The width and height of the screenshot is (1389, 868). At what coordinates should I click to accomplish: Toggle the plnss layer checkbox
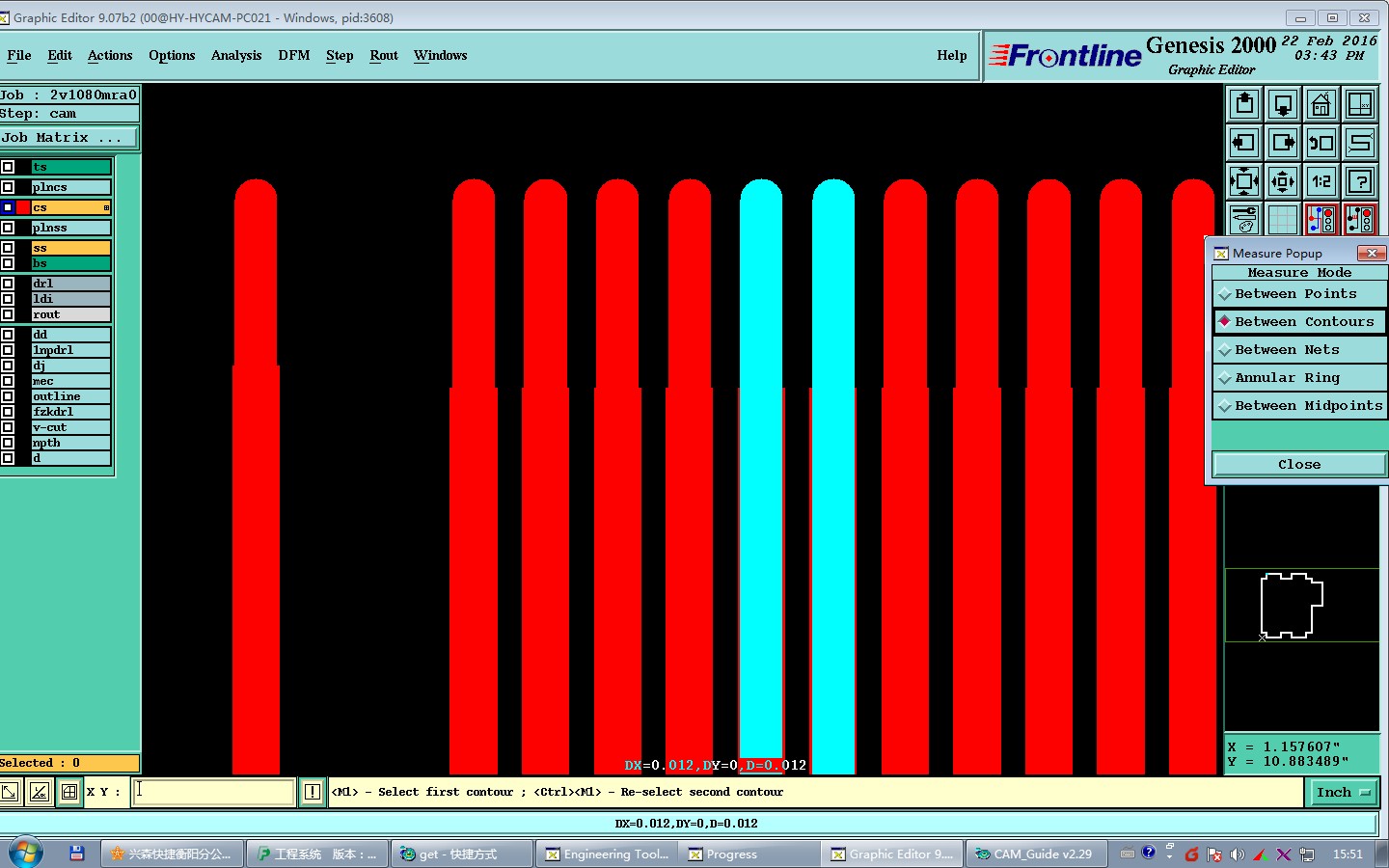pyautogui.click(x=8, y=228)
